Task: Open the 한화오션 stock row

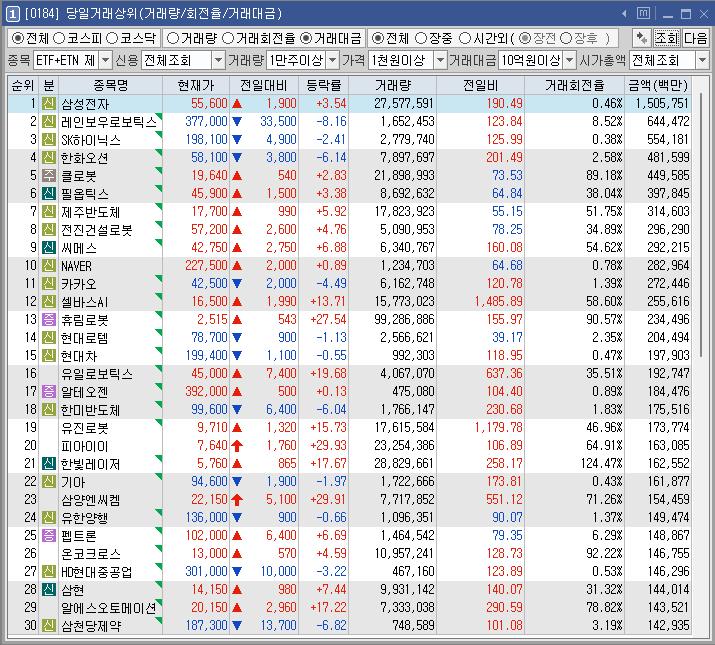Action: 349,157
